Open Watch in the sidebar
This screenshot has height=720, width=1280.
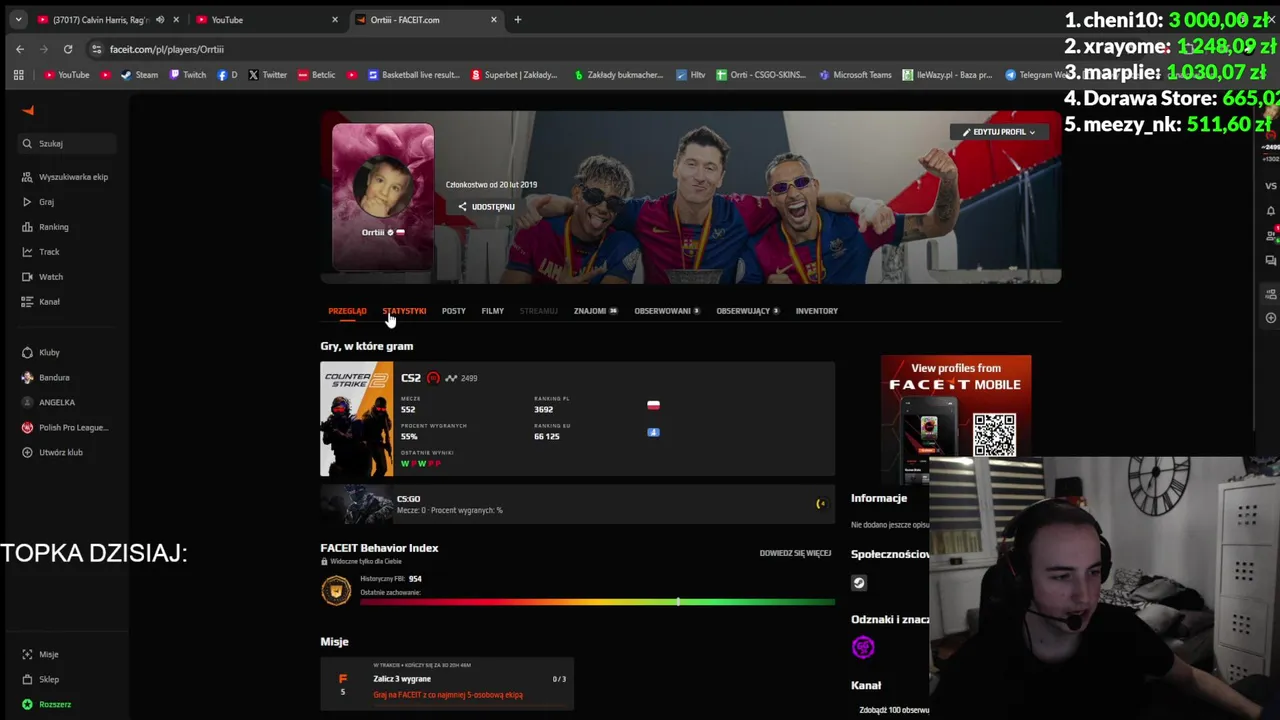pyautogui.click(x=42, y=277)
